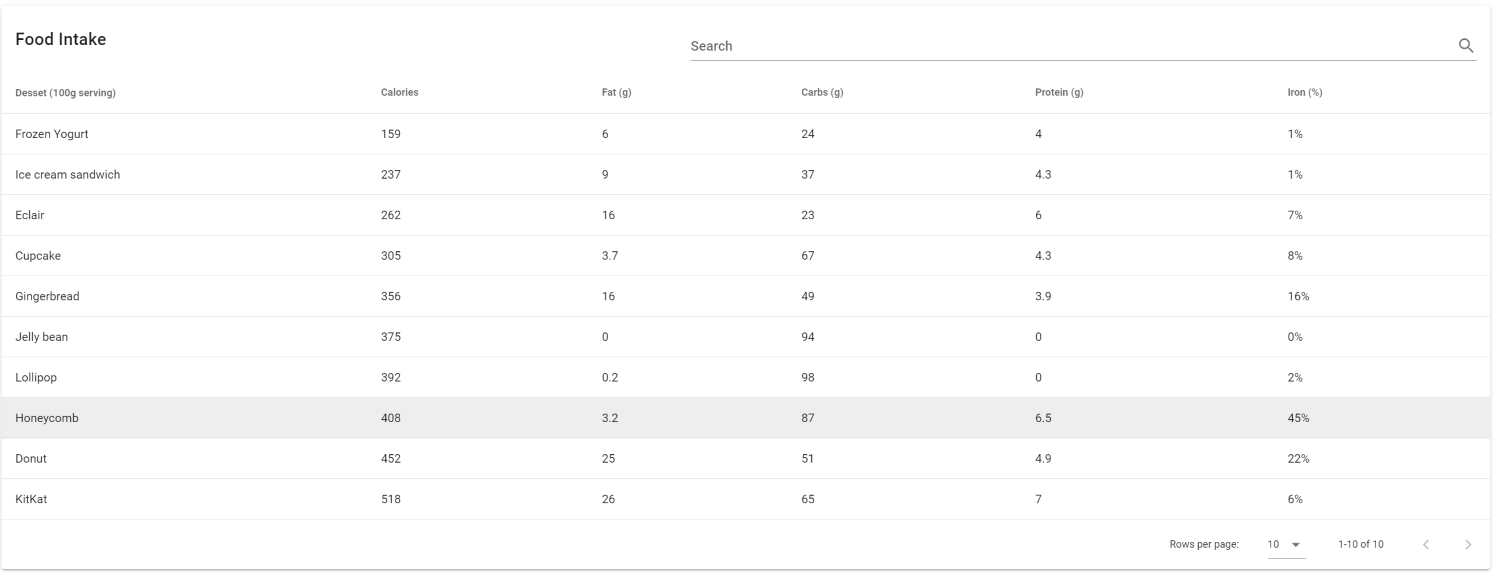Click into the Search field
The width and height of the screenshot is (1500, 572).
[x=1070, y=46]
